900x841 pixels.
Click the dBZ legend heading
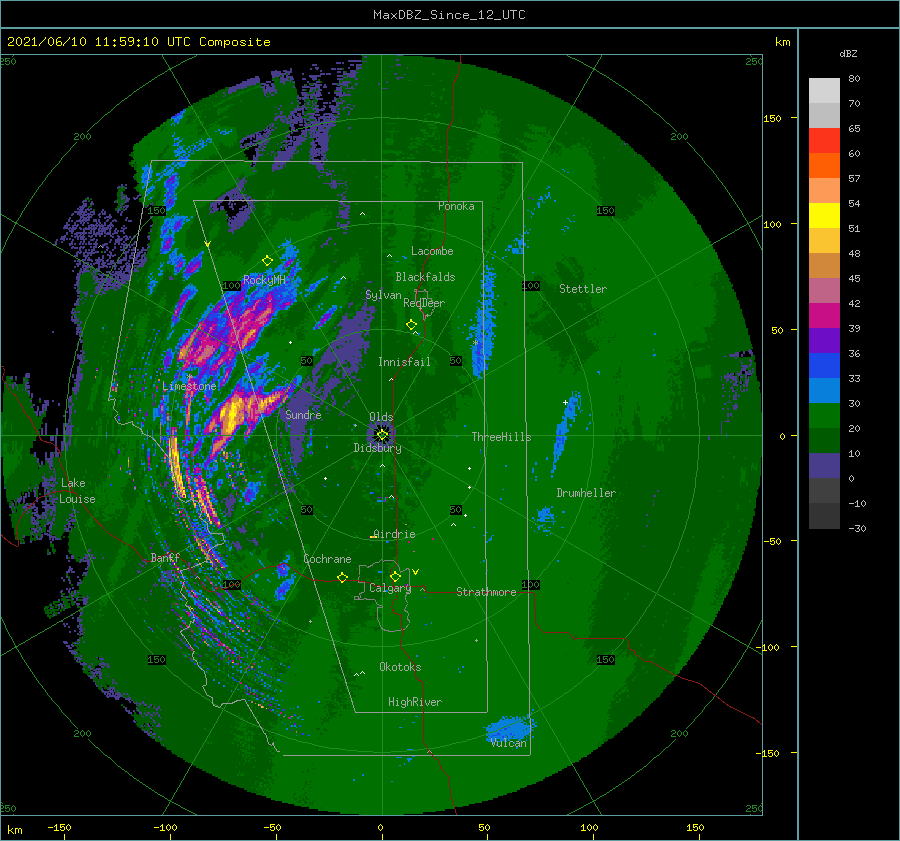(848, 53)
